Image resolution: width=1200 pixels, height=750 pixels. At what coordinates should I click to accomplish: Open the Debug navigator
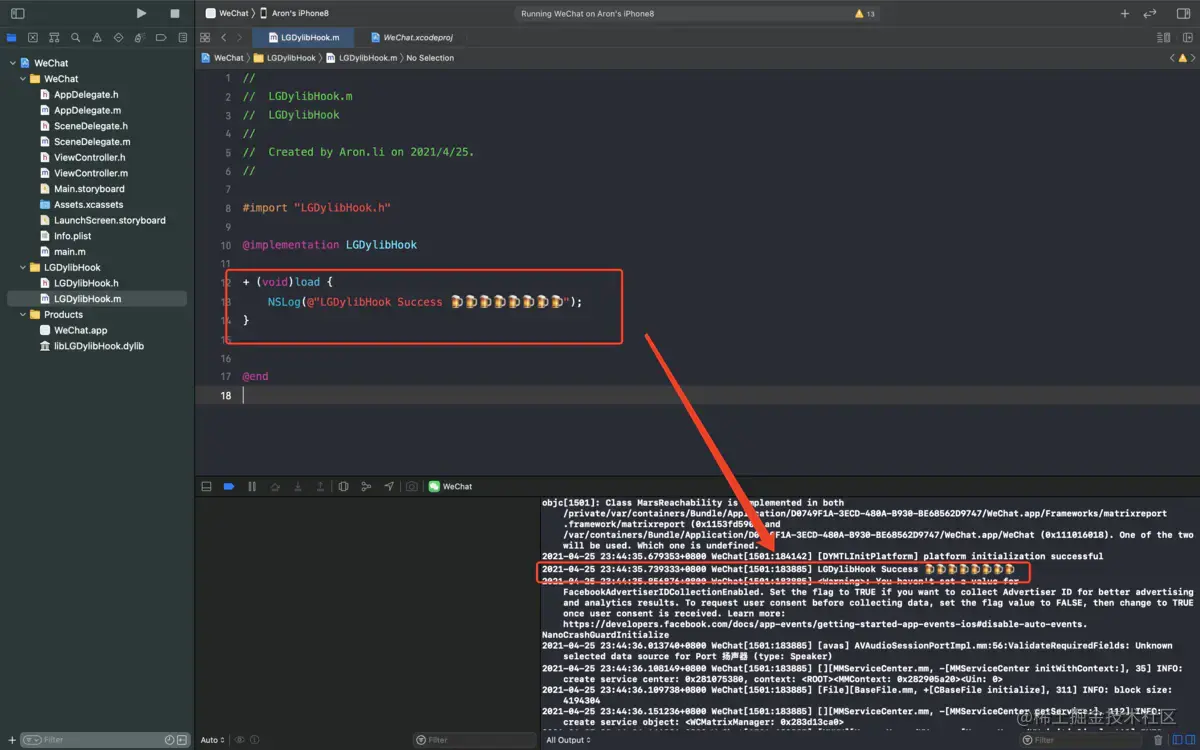[140, 37]
